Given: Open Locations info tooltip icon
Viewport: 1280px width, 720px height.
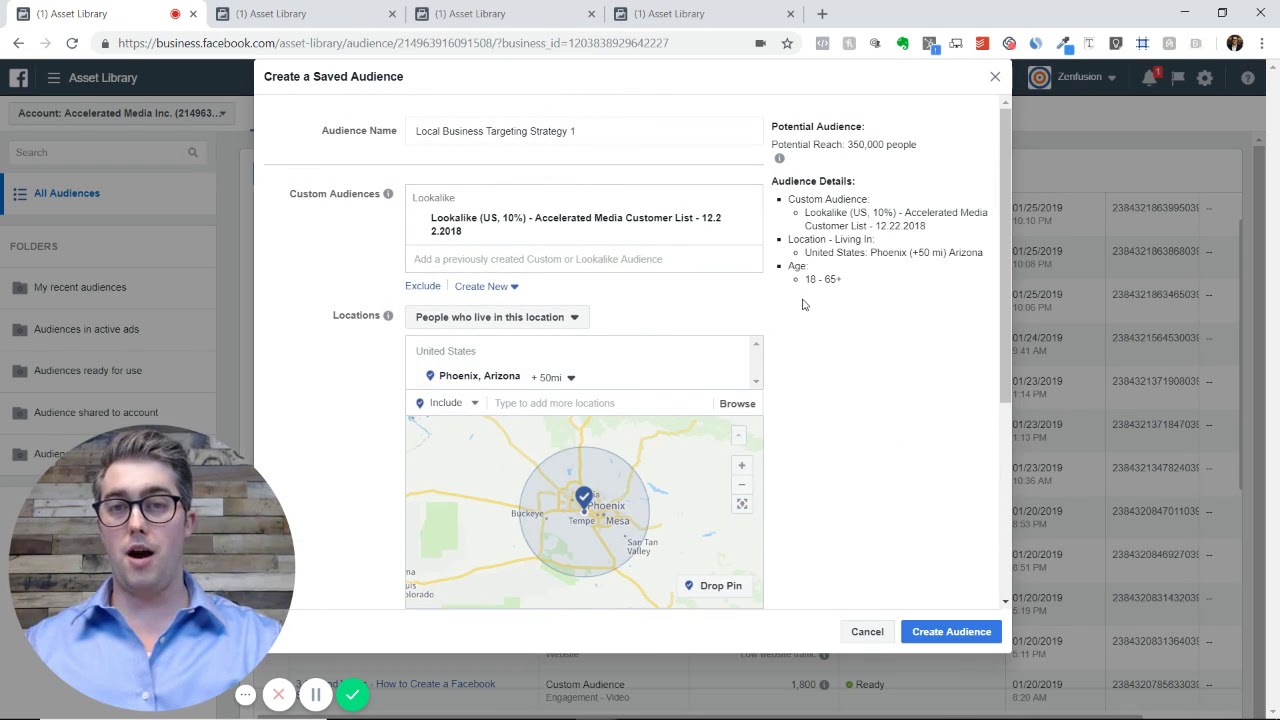Looking at the screenshot, I should (388, 316).
